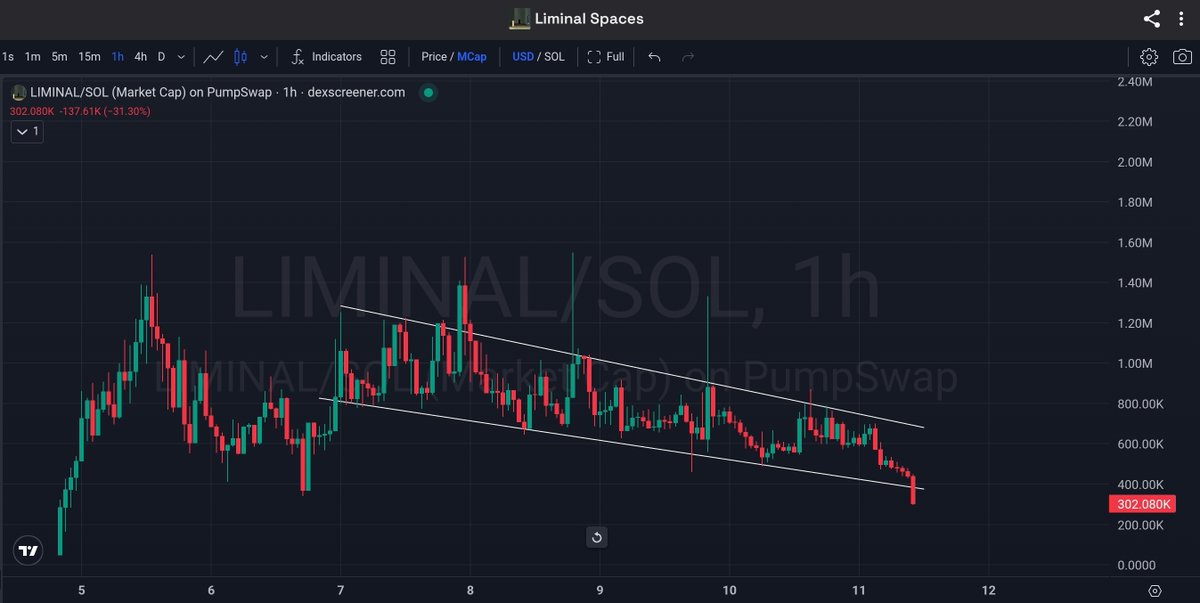Click the LIMINAL/SOL symbol legend title
1200x603 pixels.
217,92
